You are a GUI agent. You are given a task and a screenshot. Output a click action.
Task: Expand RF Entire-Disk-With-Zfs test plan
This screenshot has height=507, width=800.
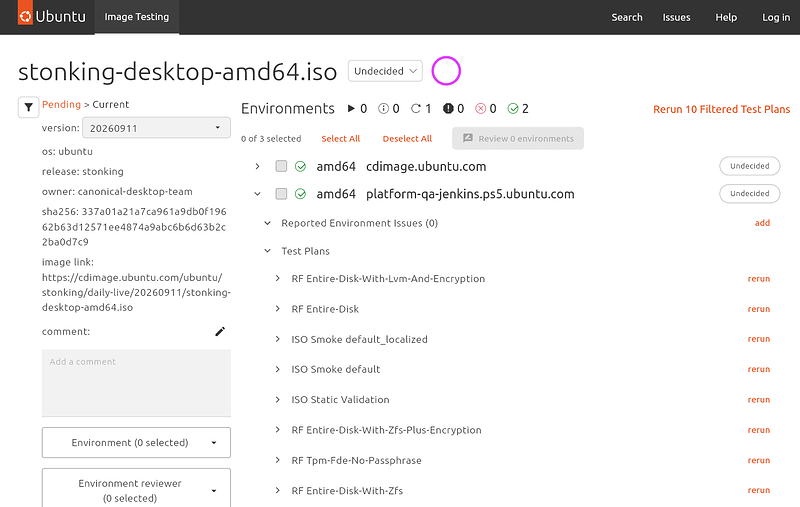tap(278, 490)
